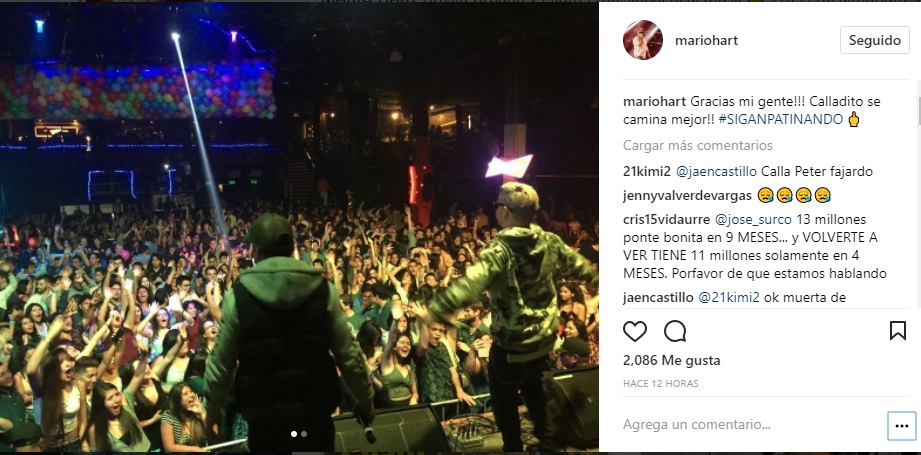Open the three-dot more options button
Screen dimensions: 921x455
(901, 425)
